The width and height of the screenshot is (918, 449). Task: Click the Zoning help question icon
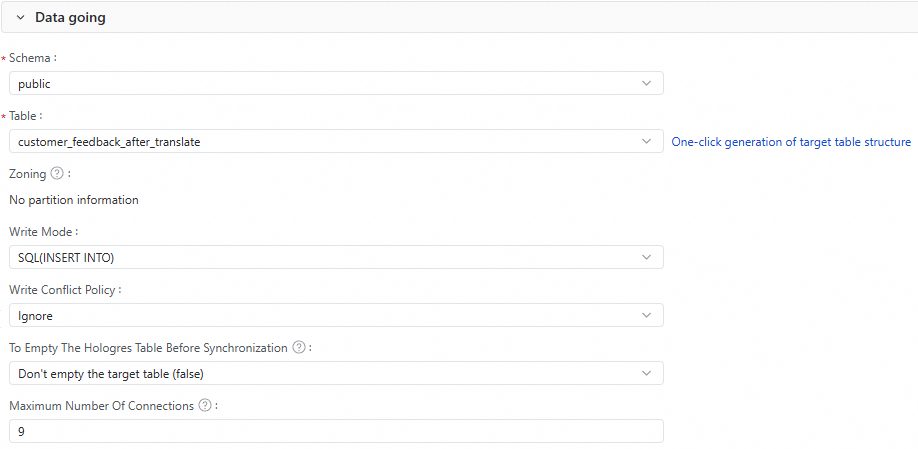pos(56,174)
